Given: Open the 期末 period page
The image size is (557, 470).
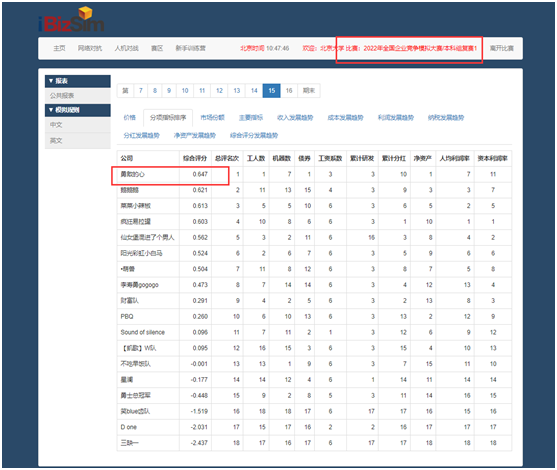Looking at the screenshot, I should click(x=309, y=91).
